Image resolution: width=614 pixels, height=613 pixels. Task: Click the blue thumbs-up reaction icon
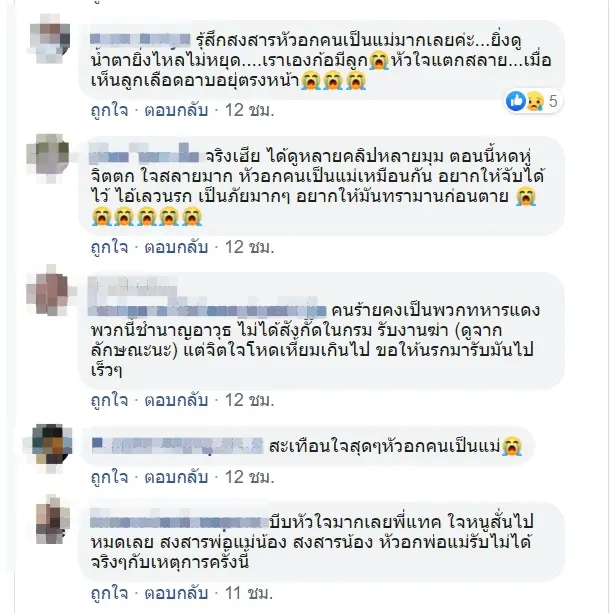[516, 101]
